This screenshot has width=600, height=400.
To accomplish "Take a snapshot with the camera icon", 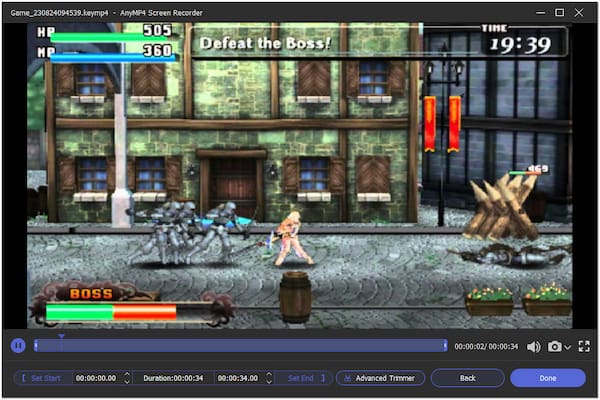I will (x=554, y=346).
